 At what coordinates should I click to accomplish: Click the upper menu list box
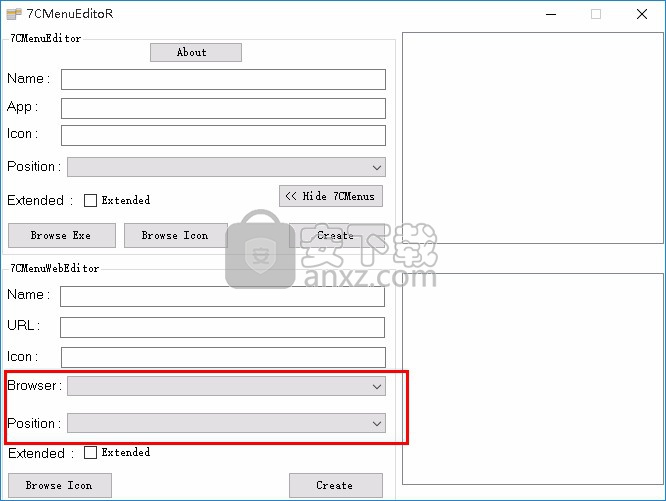click(533, 138)
